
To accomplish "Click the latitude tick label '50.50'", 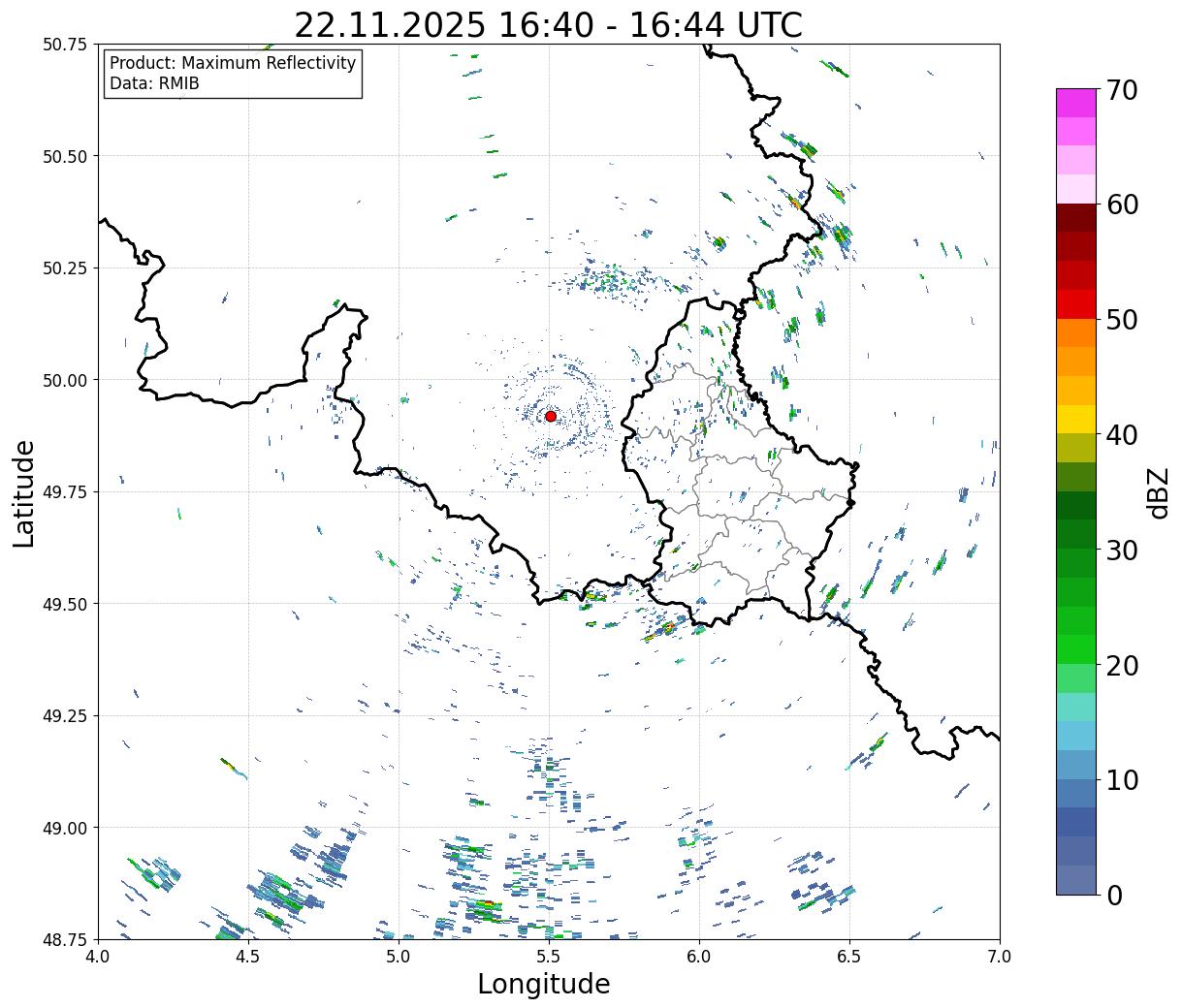I will click(x=65, y=156).
